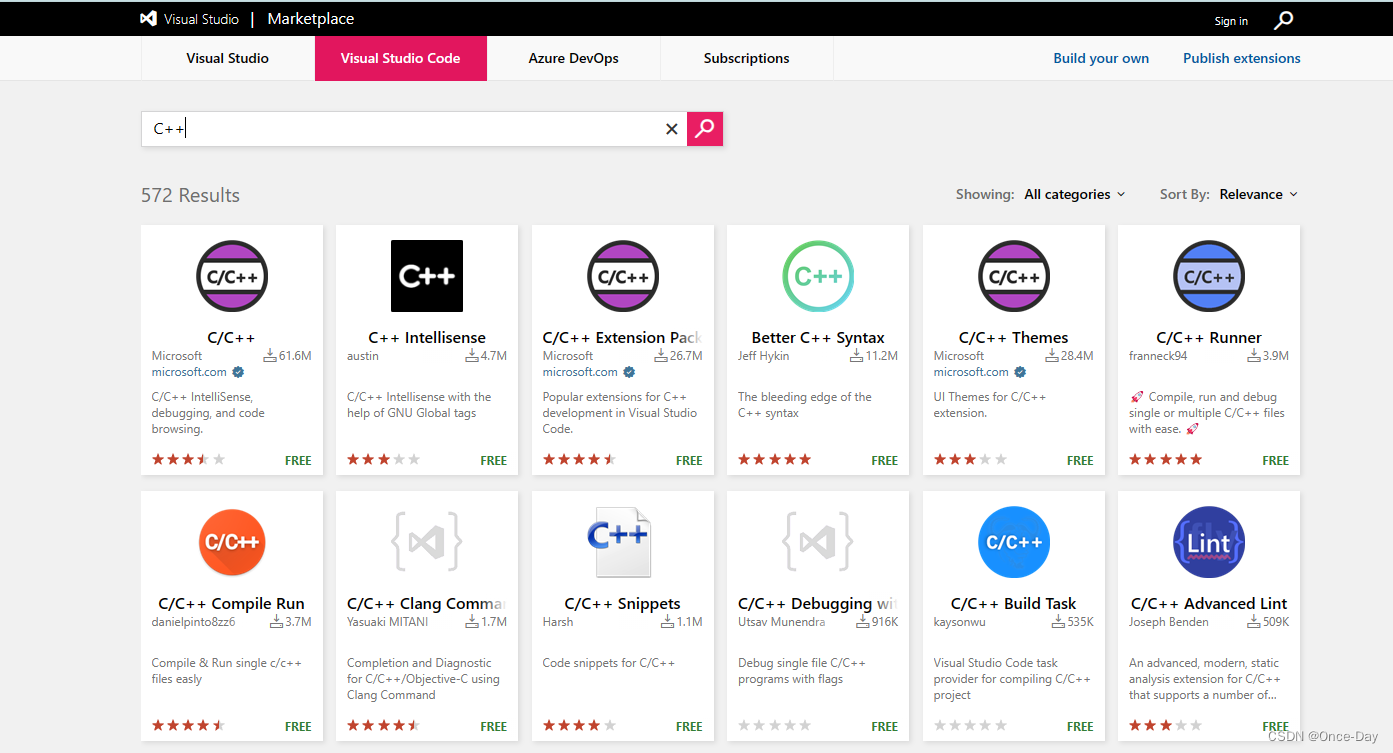Open the Sort By Relevance dropdown
Image resolution: width=1393 pixels, height=753 pixels.
(1258, 194)
